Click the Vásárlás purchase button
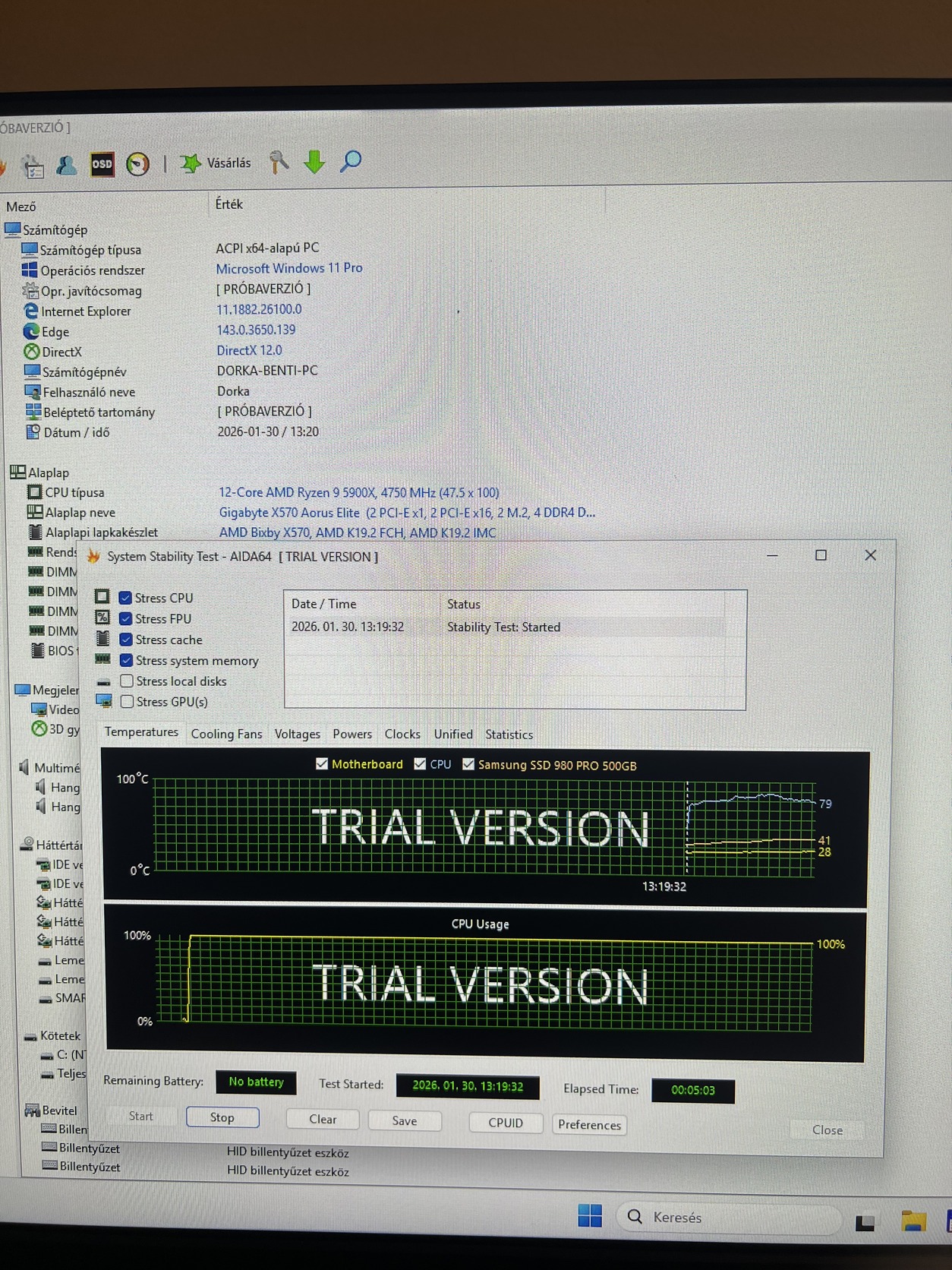The image size is (952, 1270). (216, 163)
